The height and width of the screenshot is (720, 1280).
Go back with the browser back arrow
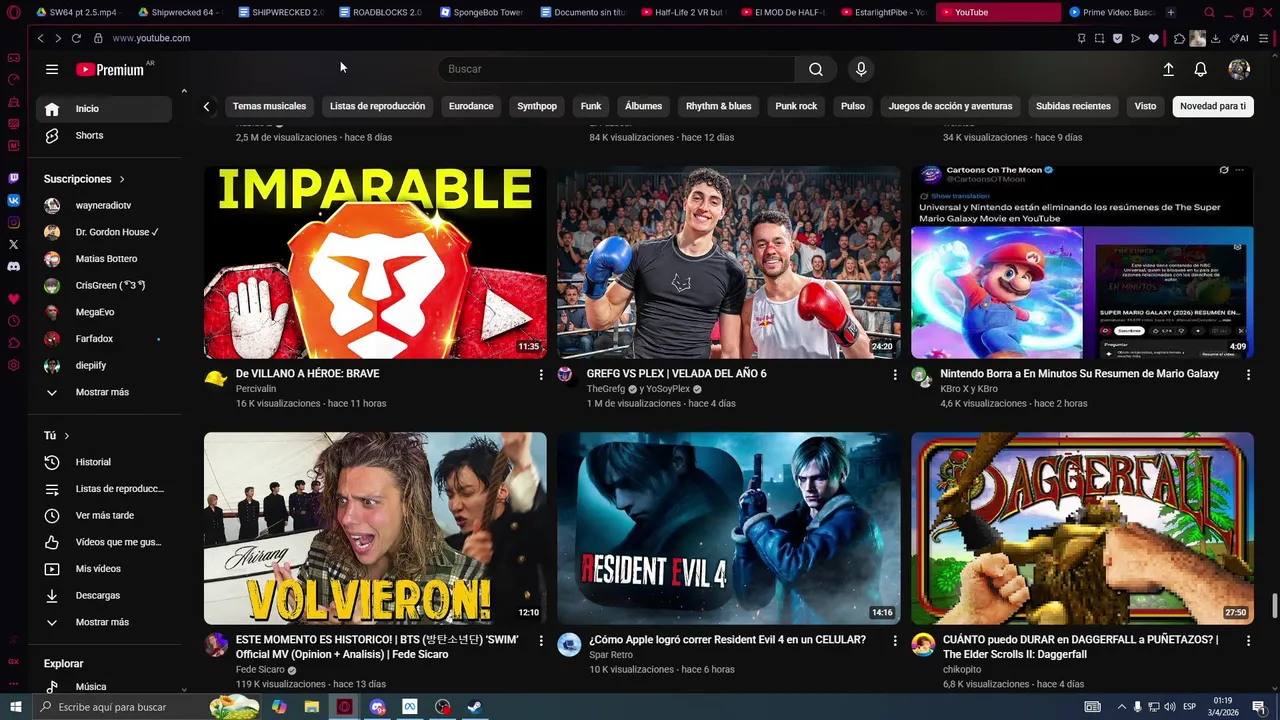point(40,38)
